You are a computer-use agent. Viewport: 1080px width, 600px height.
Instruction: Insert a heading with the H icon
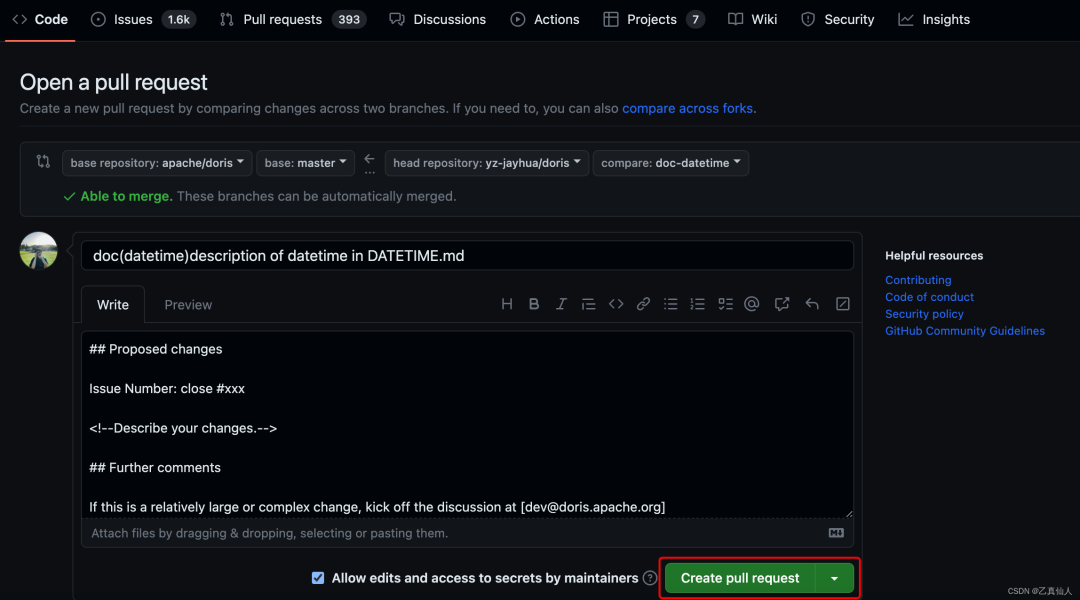tap(506, 304)
